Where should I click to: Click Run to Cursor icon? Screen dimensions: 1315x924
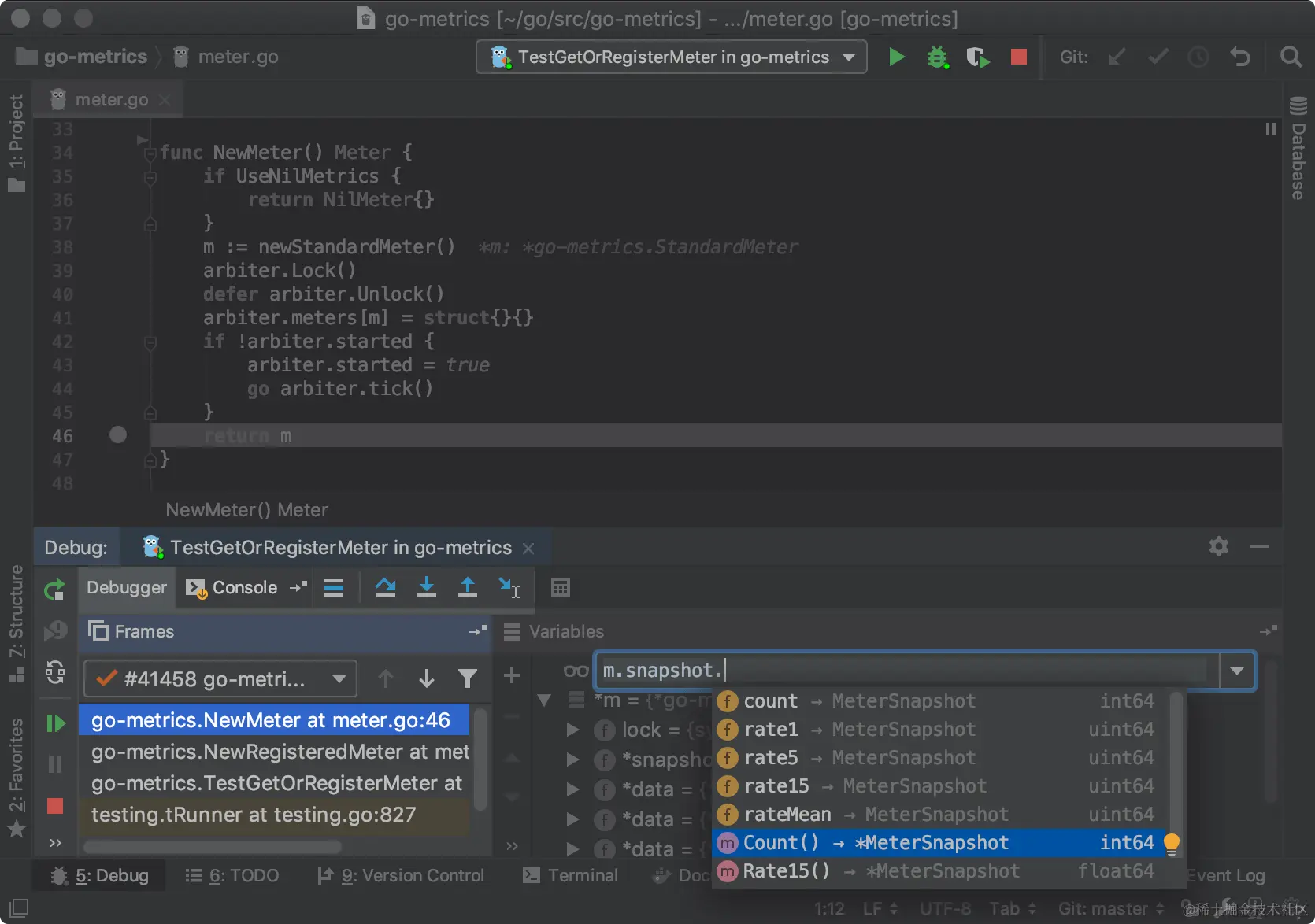pyautogui.click(x=509, y=588)
